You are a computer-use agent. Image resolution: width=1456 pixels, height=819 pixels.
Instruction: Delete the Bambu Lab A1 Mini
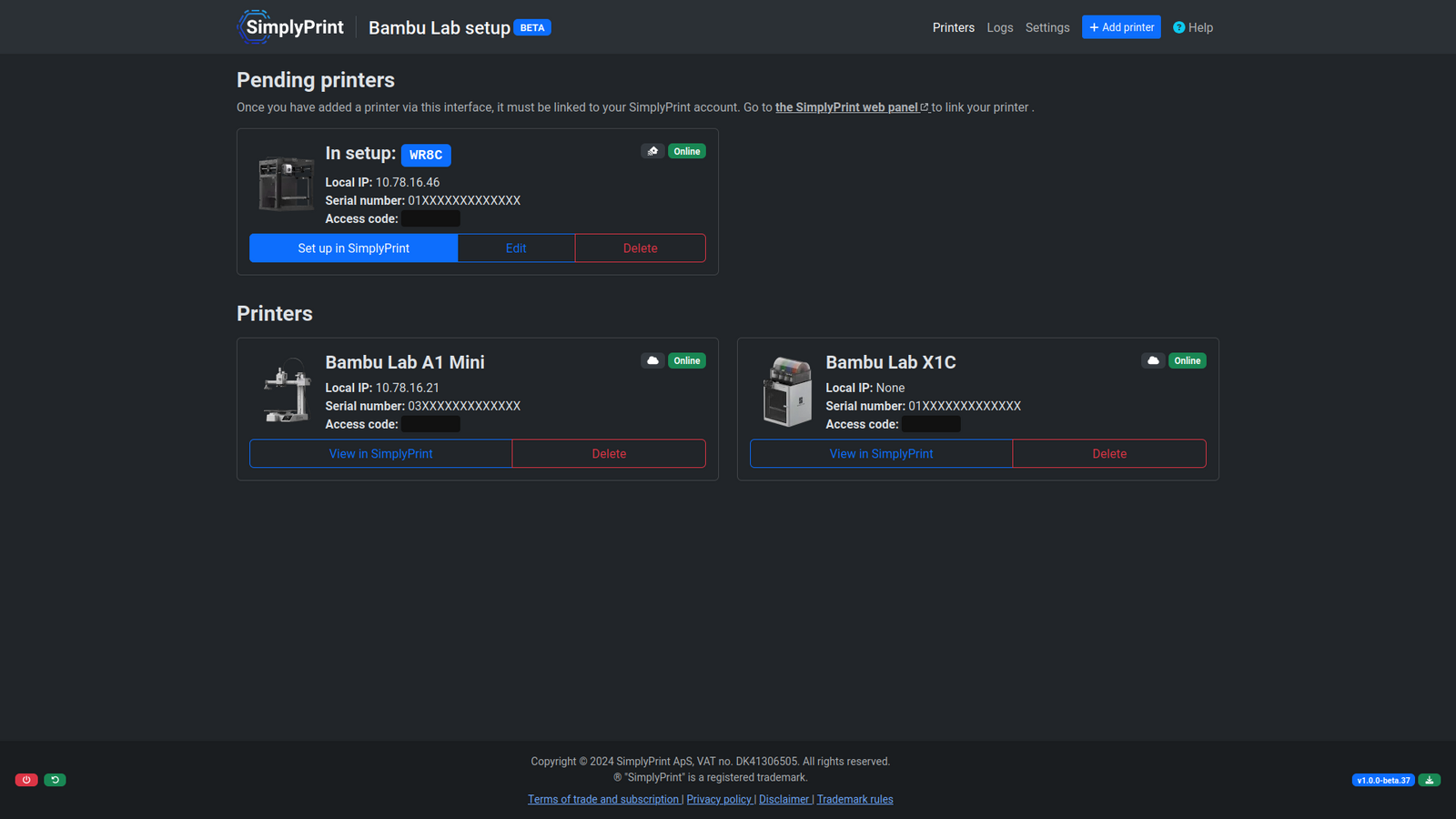pos(609,454)
